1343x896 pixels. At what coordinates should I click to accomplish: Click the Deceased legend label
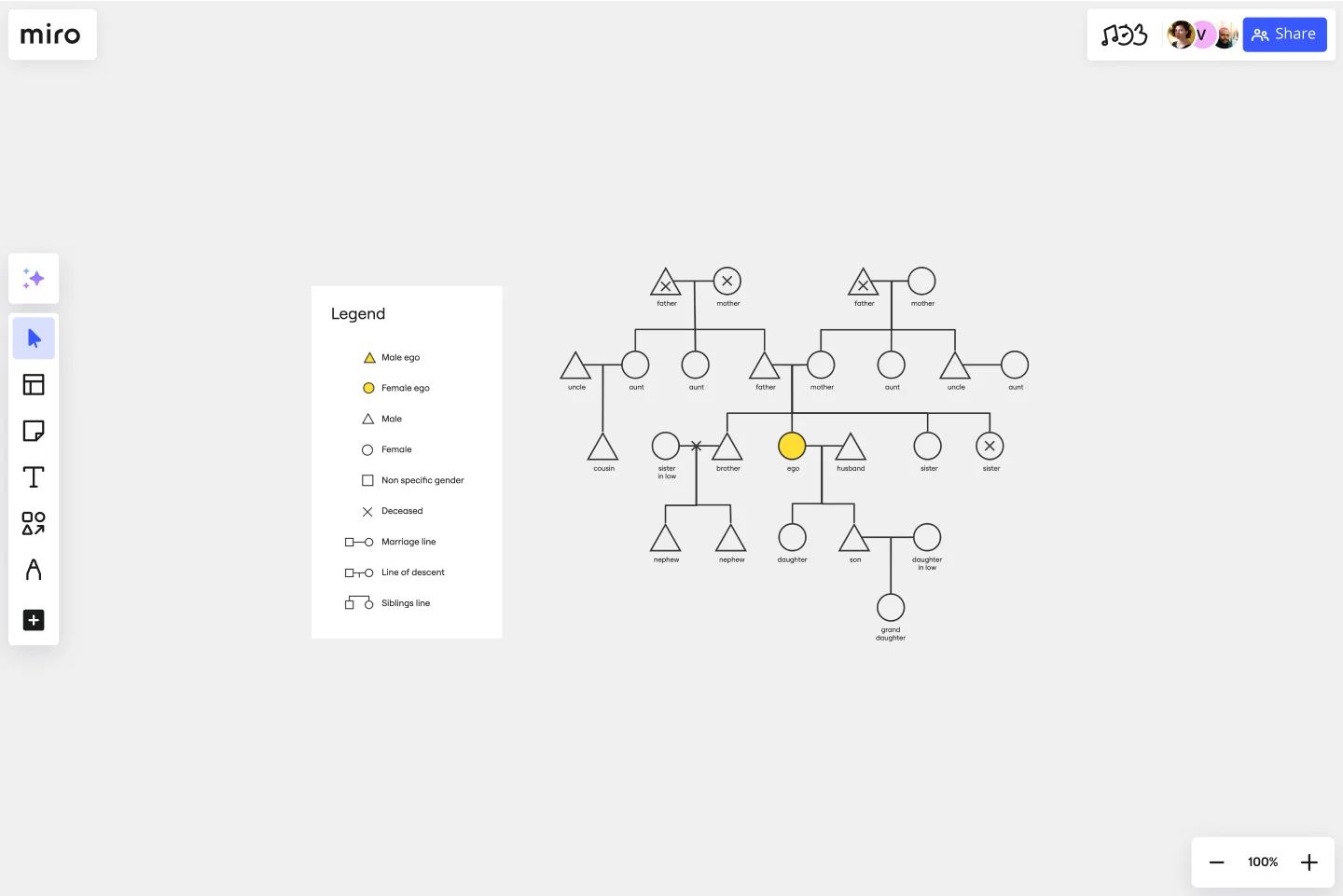click(x=402, y=511)
